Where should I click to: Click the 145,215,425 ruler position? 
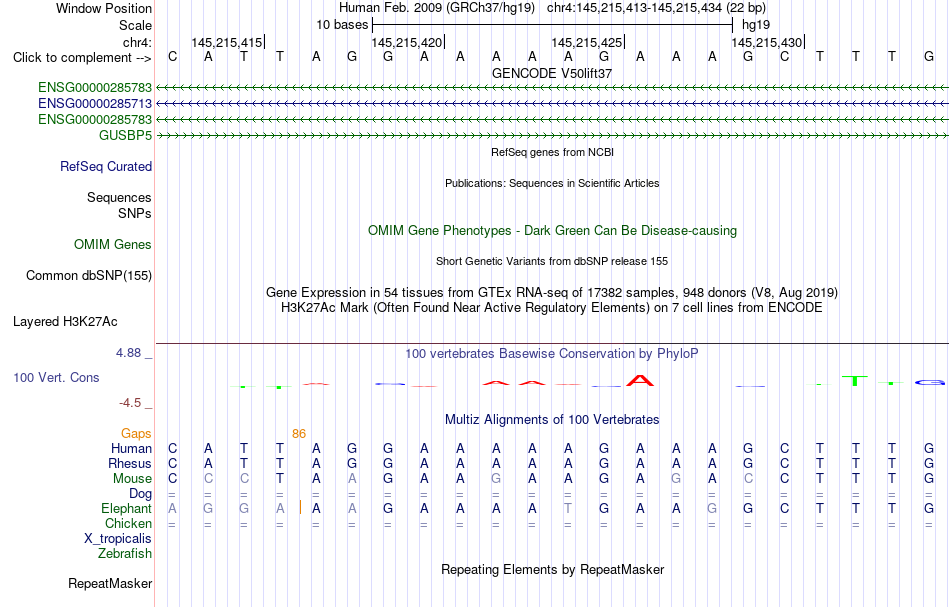587,43
